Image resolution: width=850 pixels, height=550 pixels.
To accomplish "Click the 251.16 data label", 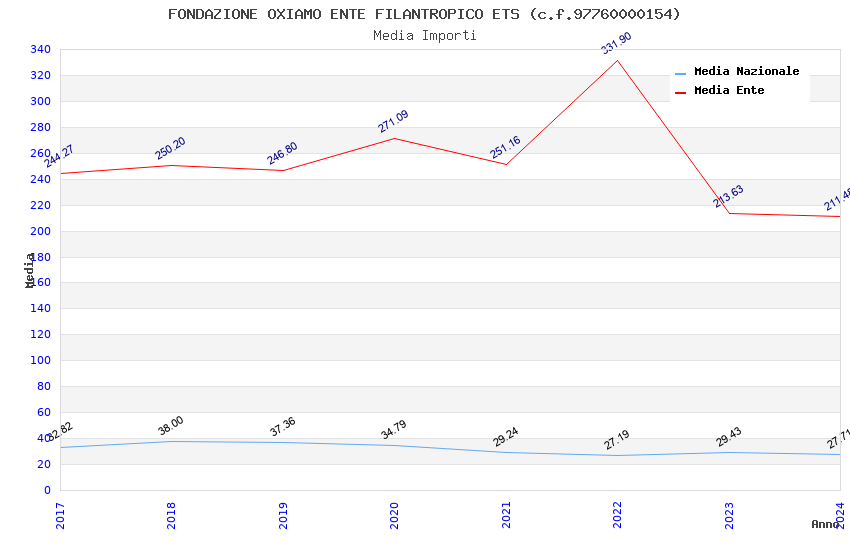I will click(505, 147).
